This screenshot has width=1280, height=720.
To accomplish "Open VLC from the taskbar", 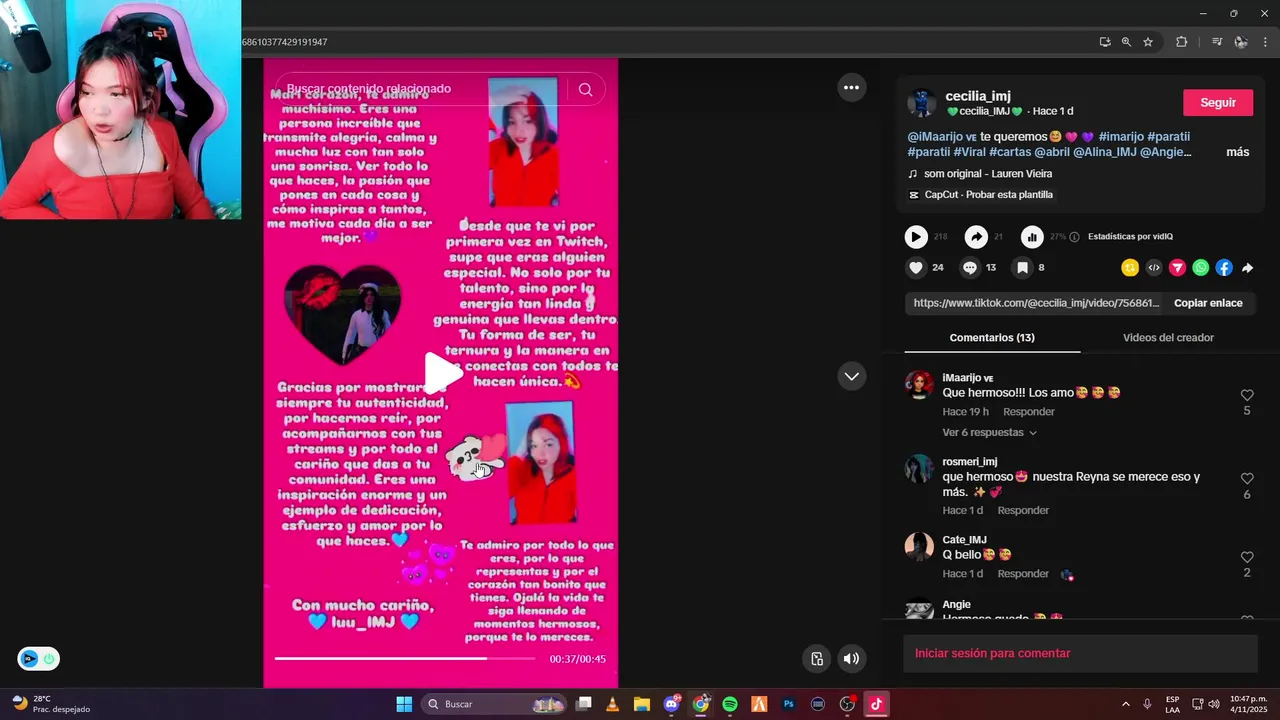I will point(613,704).
